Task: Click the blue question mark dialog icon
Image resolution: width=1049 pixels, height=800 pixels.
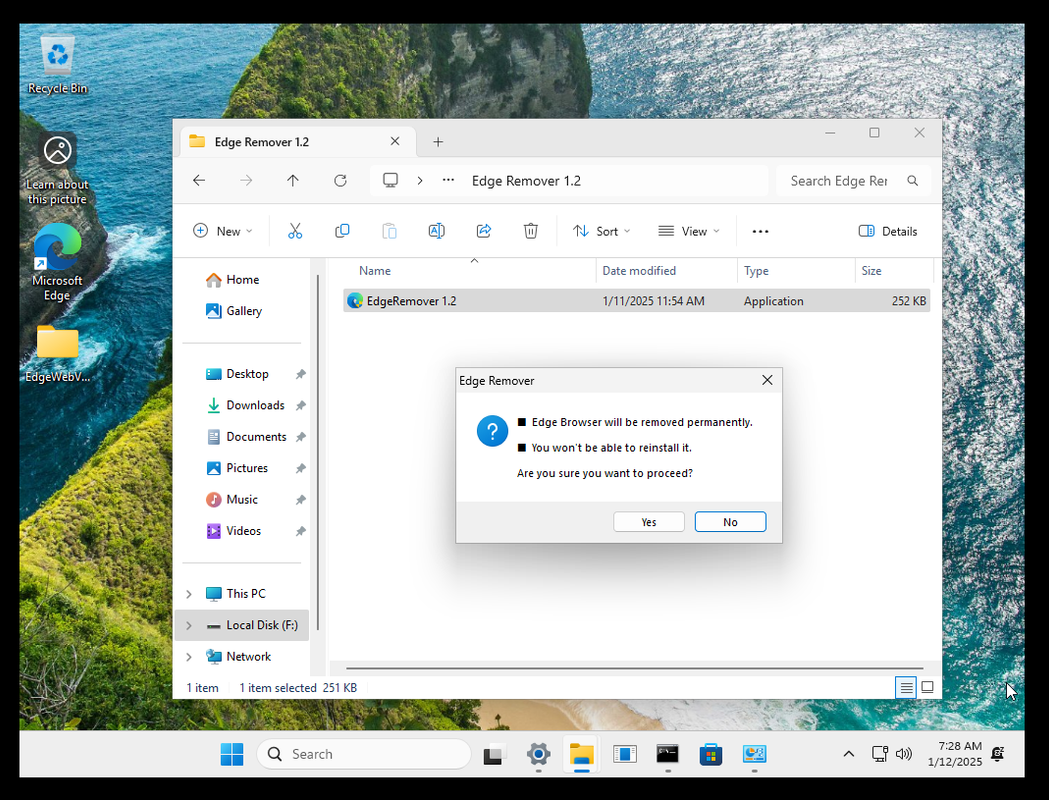Action: (x=492, y=431)
